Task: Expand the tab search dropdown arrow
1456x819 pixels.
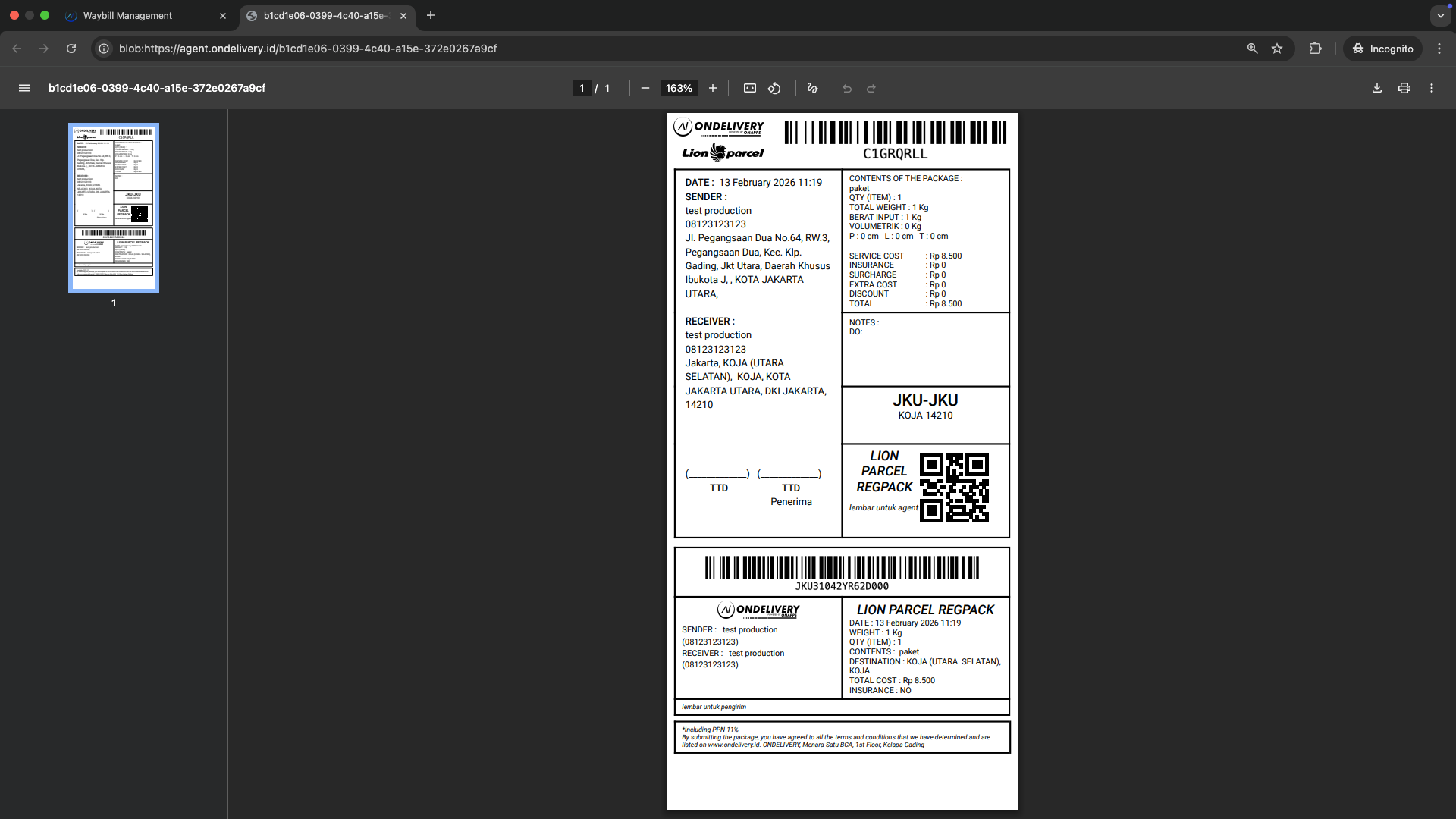Action: (x=1440, y=15)
